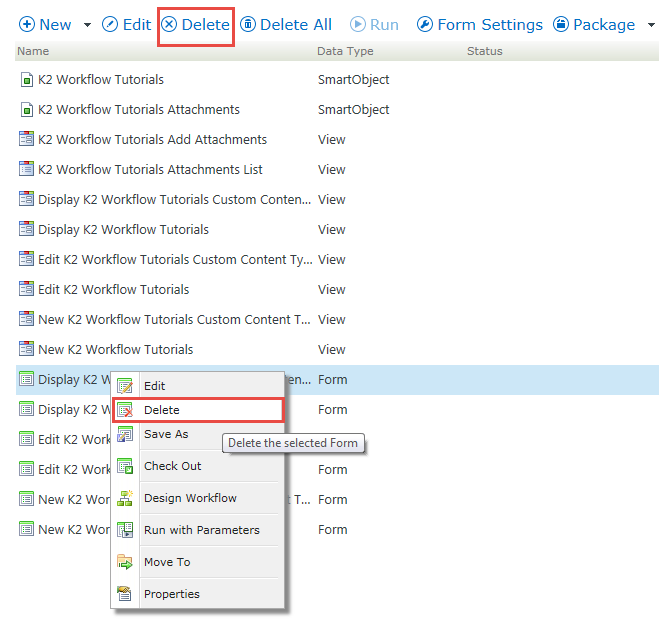Select Edit K2 Workflow Tutorials Custom Content Ty... view
Screen dimensions: 659x632
point(337,260)
